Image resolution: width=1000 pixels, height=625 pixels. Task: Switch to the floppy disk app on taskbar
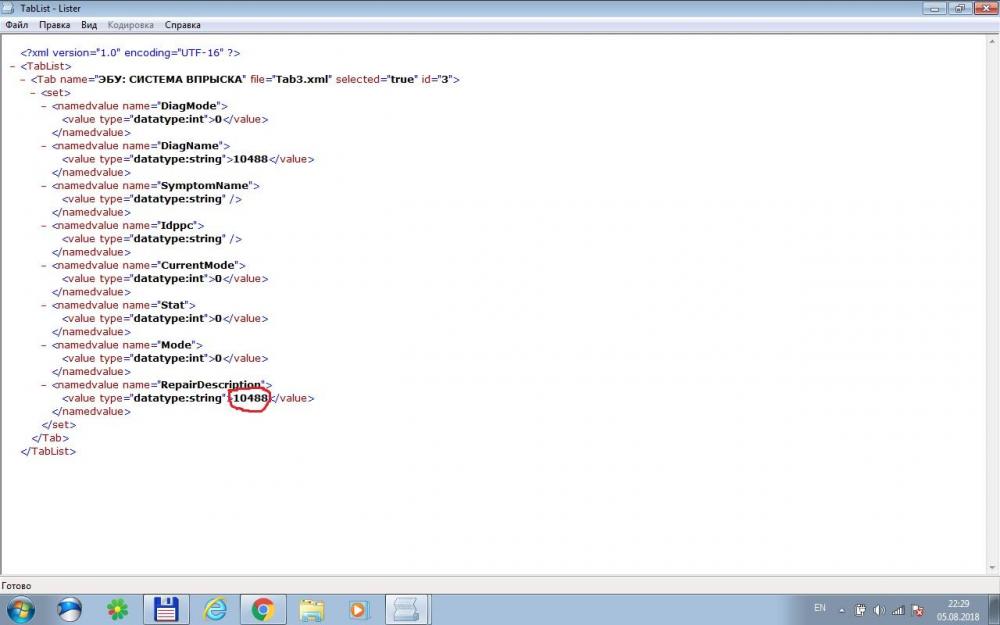[x=166, y=610]
